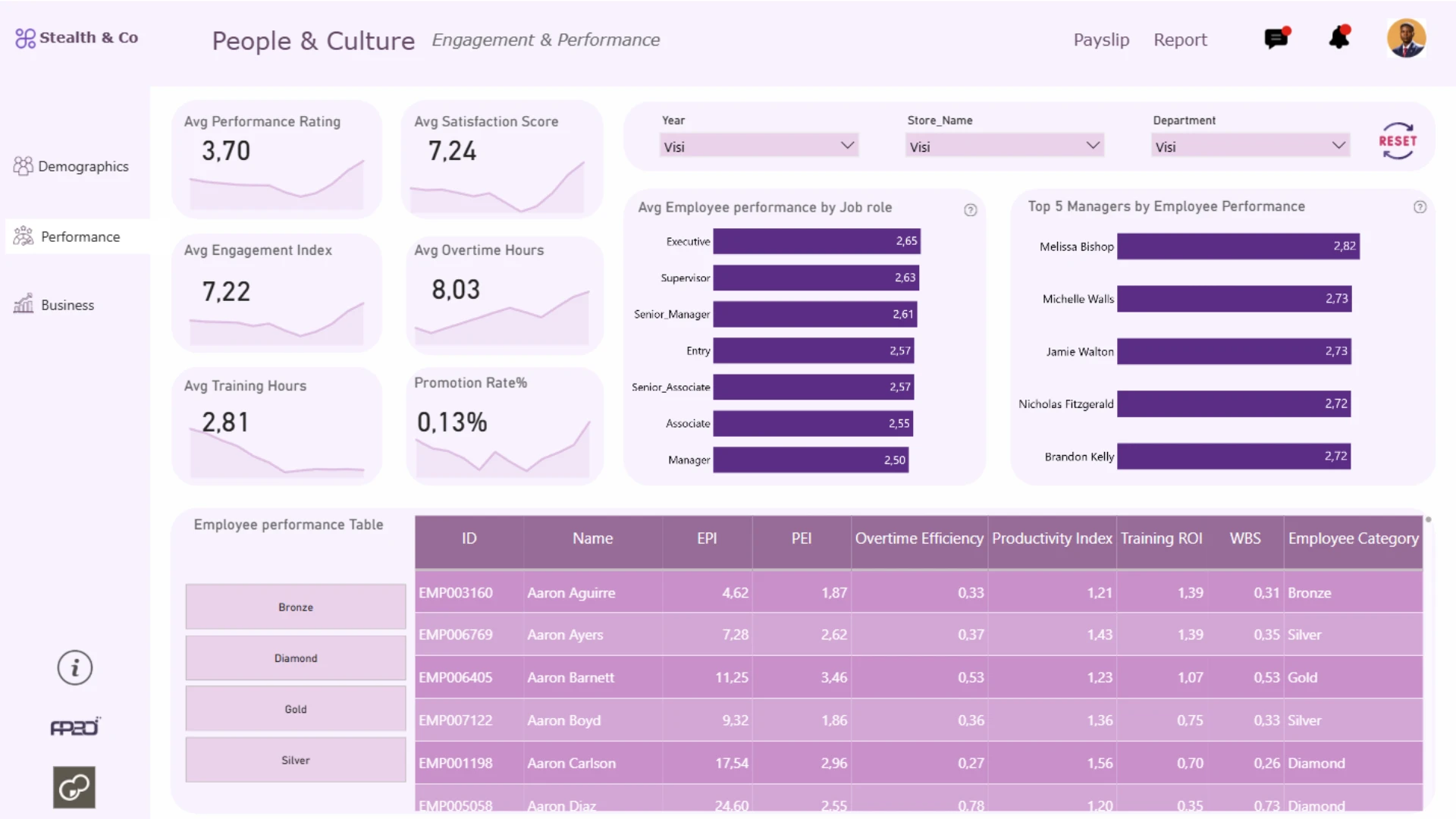Switch to the Business page
Screen dimensions: 1456x819
pyautogui.click(x=67, y=305)
